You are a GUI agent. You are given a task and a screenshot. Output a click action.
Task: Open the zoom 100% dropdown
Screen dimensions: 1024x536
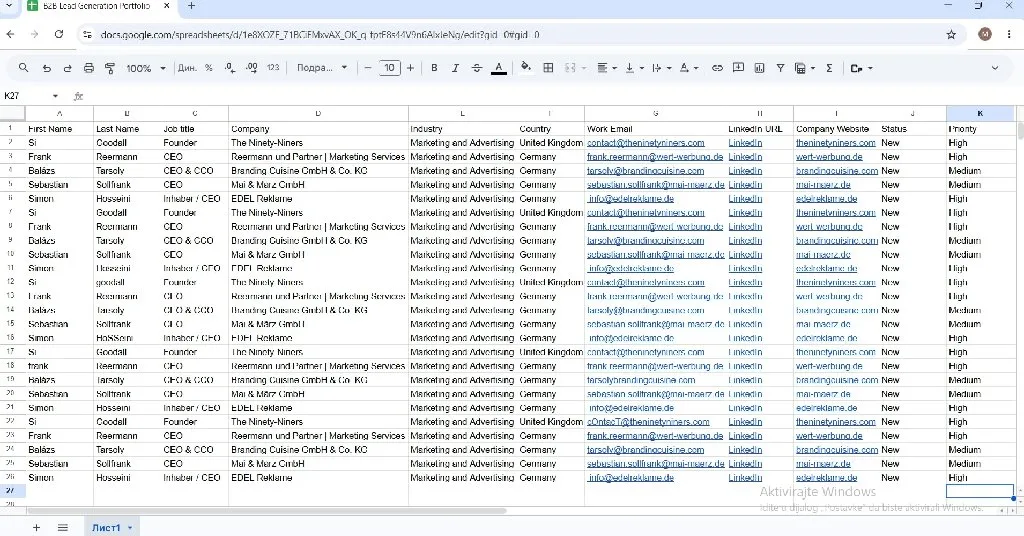[146, 68]
